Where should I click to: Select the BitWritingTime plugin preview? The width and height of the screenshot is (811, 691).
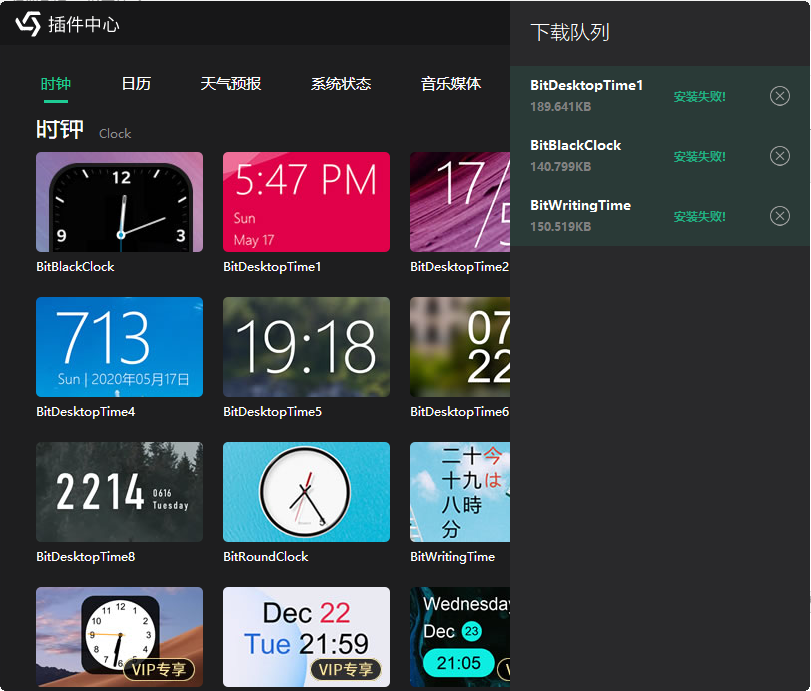pyautogui.click(x=459, y=491)
